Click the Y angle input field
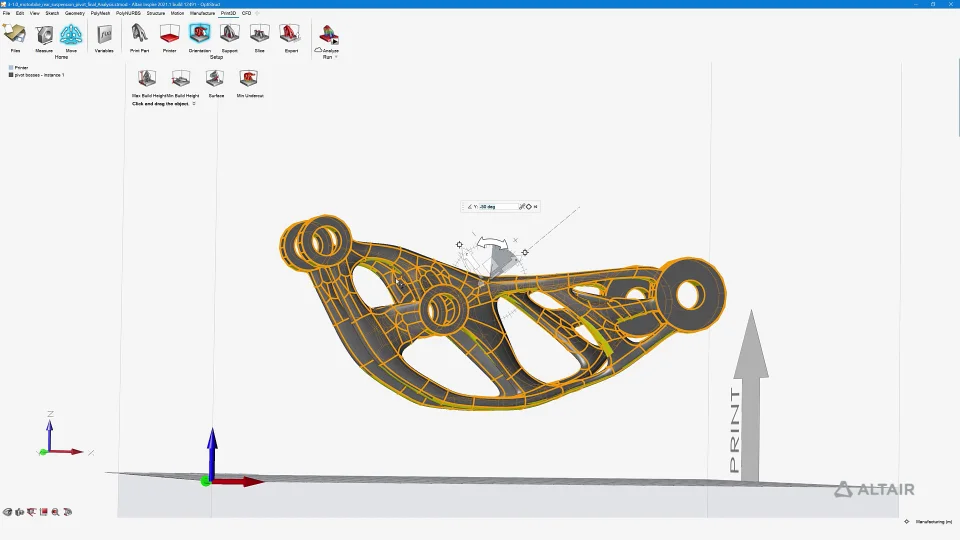Image resolution: width=960 pixels, height=540 pixels. click(498, 207)
